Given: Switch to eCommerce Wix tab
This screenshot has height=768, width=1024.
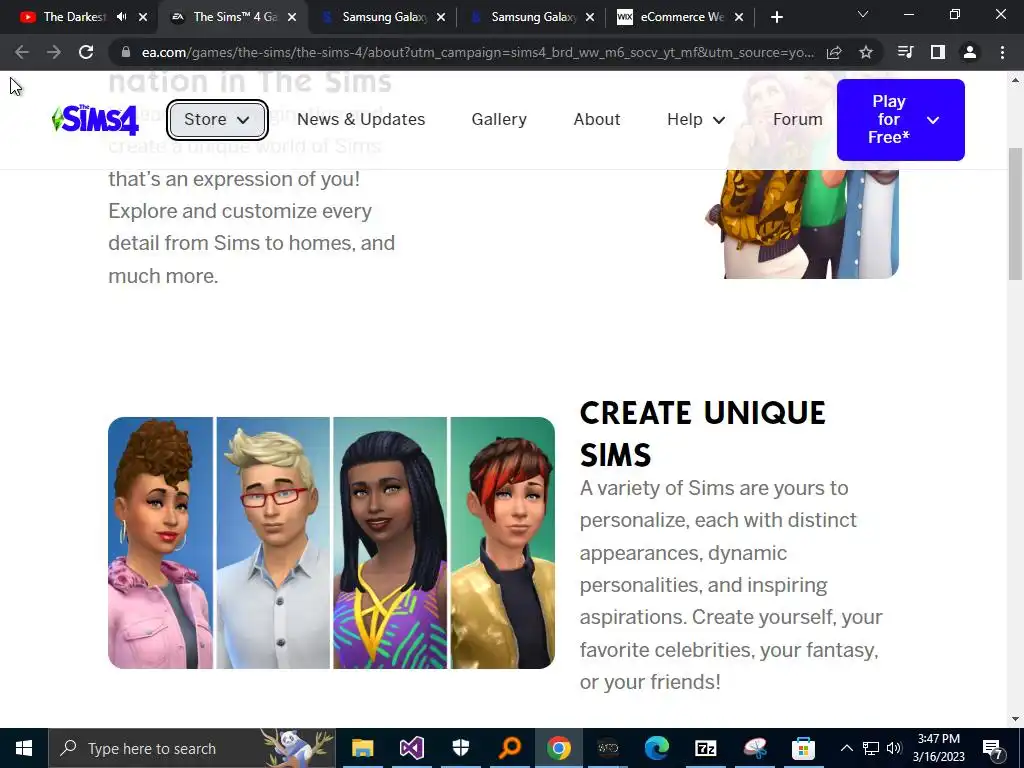Looking at the screenshot, I should (x=682, y=17).
